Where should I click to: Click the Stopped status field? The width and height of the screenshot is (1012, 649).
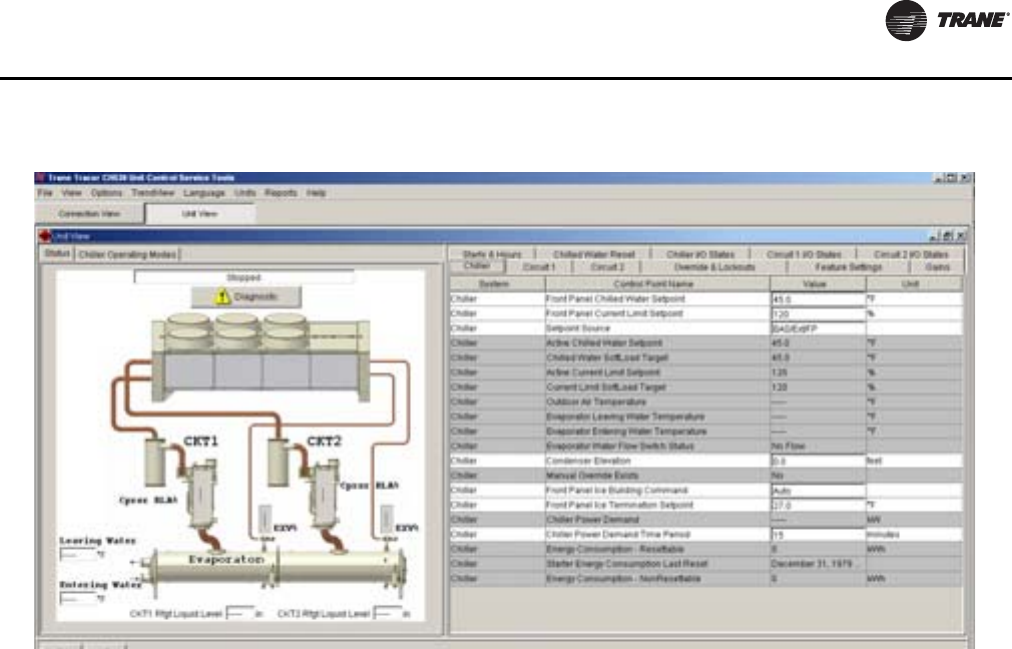(x=243, y=277)
